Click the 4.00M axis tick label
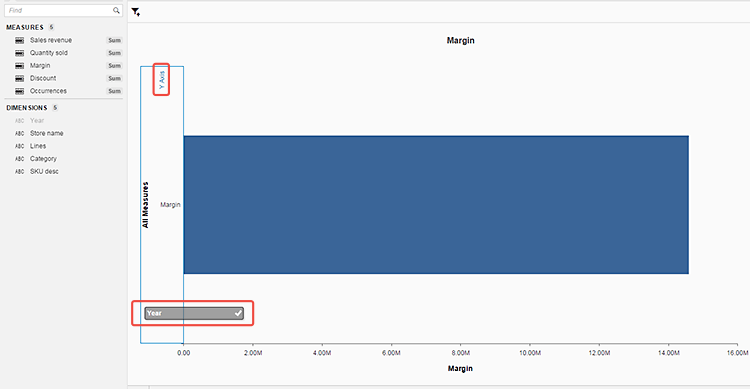Screen dimensions: 750x389 tap(322, 353)
